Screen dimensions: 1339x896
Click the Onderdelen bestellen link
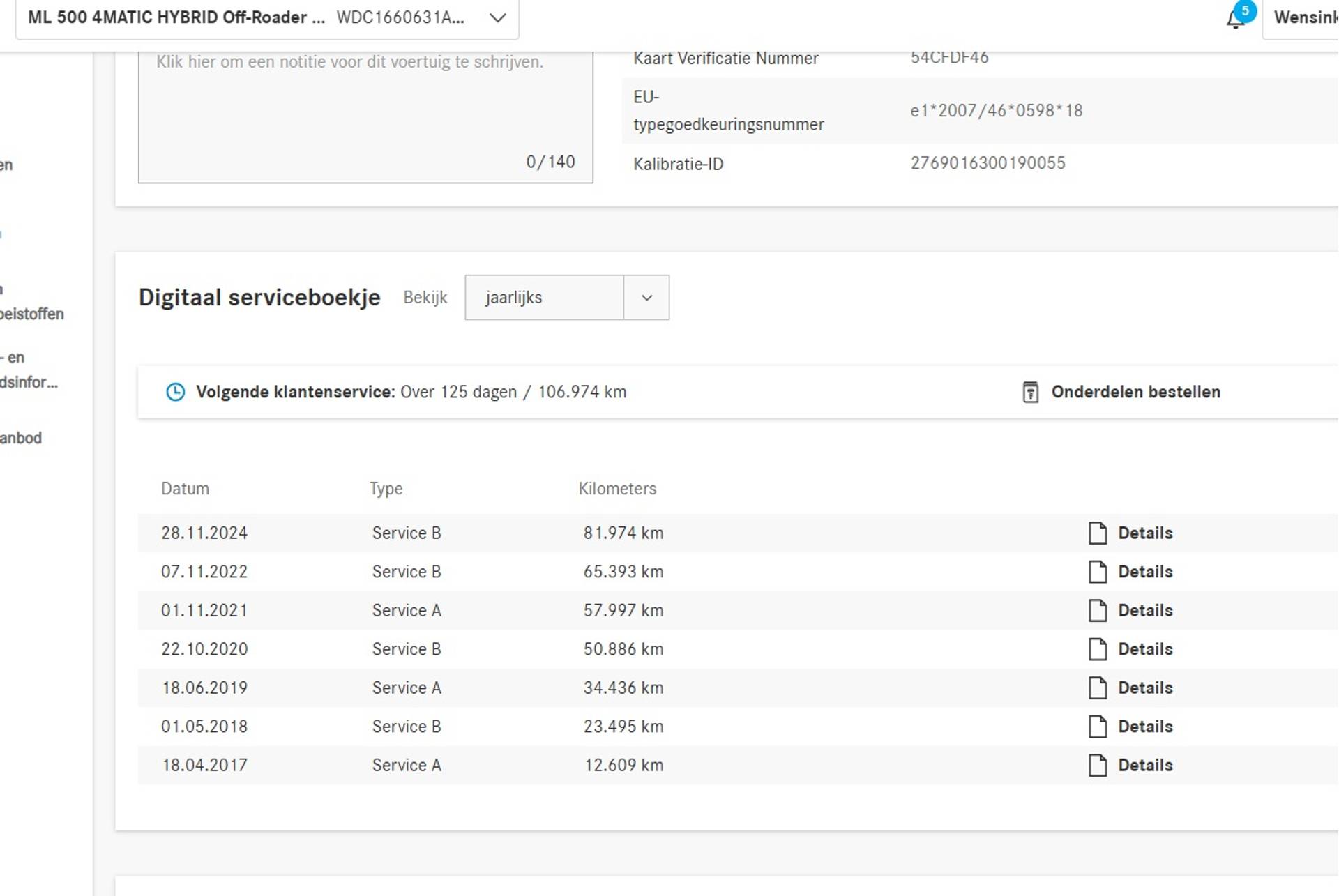(x=1135, y=393)
